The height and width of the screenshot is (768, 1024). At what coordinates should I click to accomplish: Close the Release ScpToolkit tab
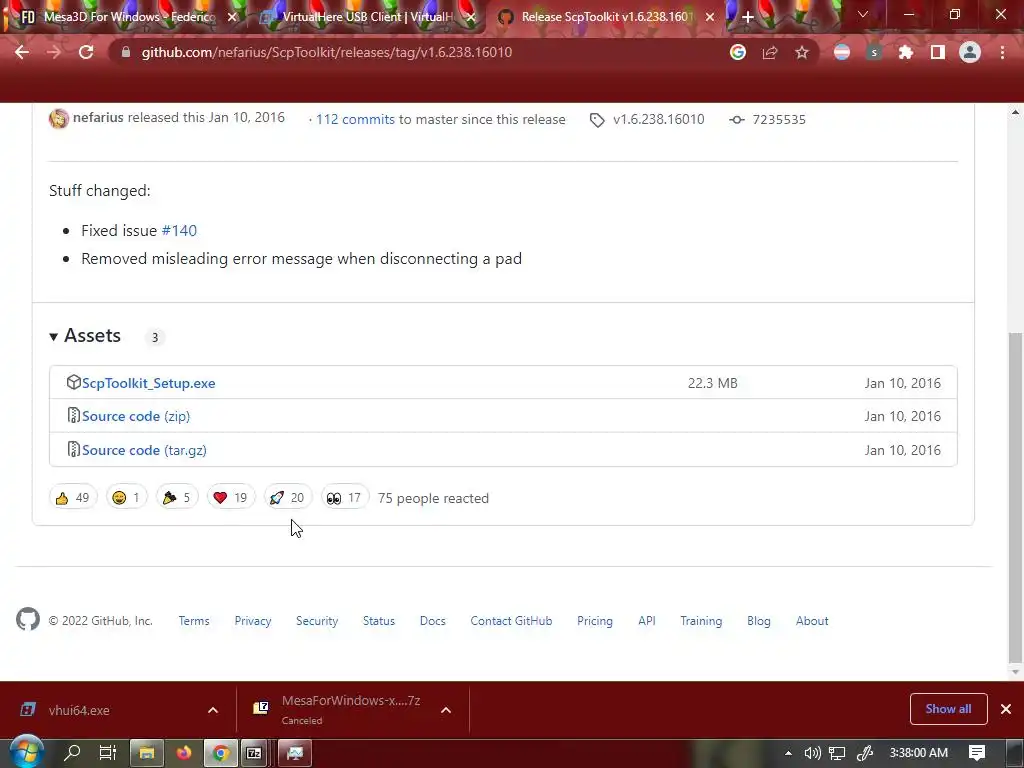[710, 17]
